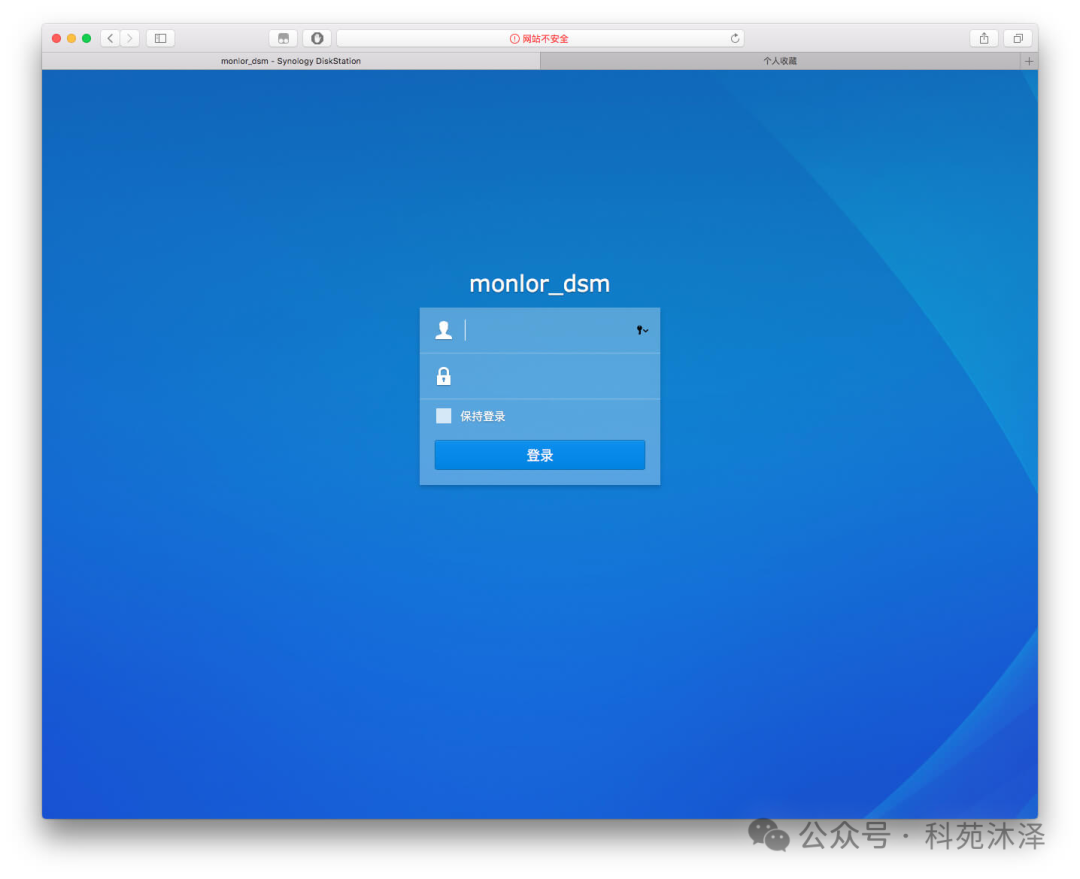Viewport: 1080px width, 879px height.
Task: Click the reload page icon
Action: tap(735, 38)
